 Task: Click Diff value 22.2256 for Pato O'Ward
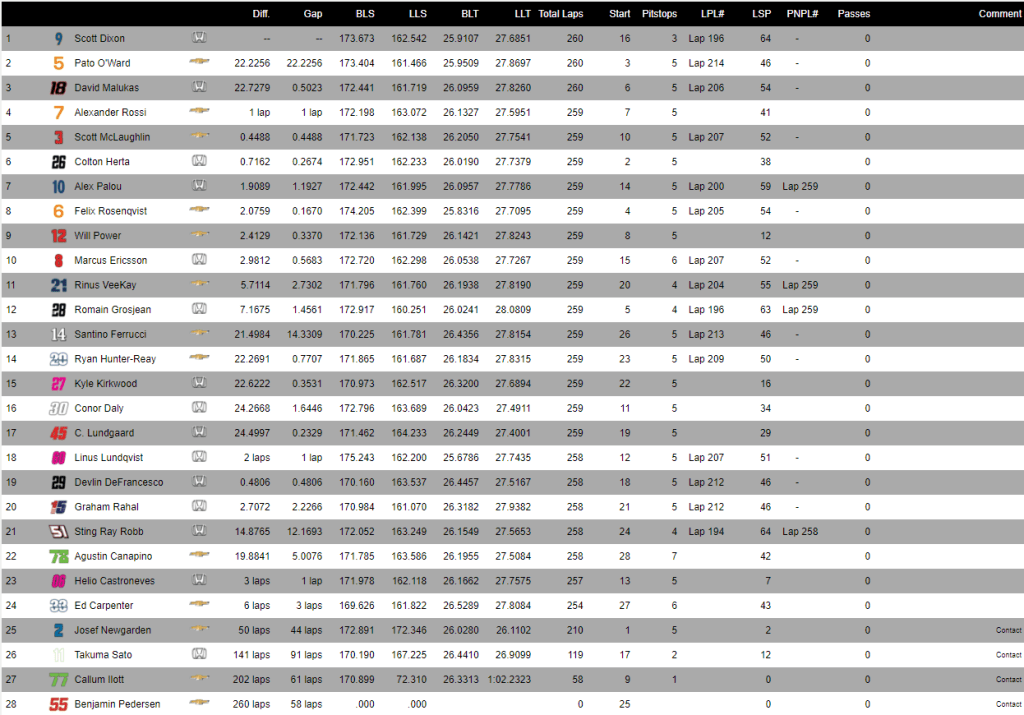pyautogui.click(x=252, y=63)
